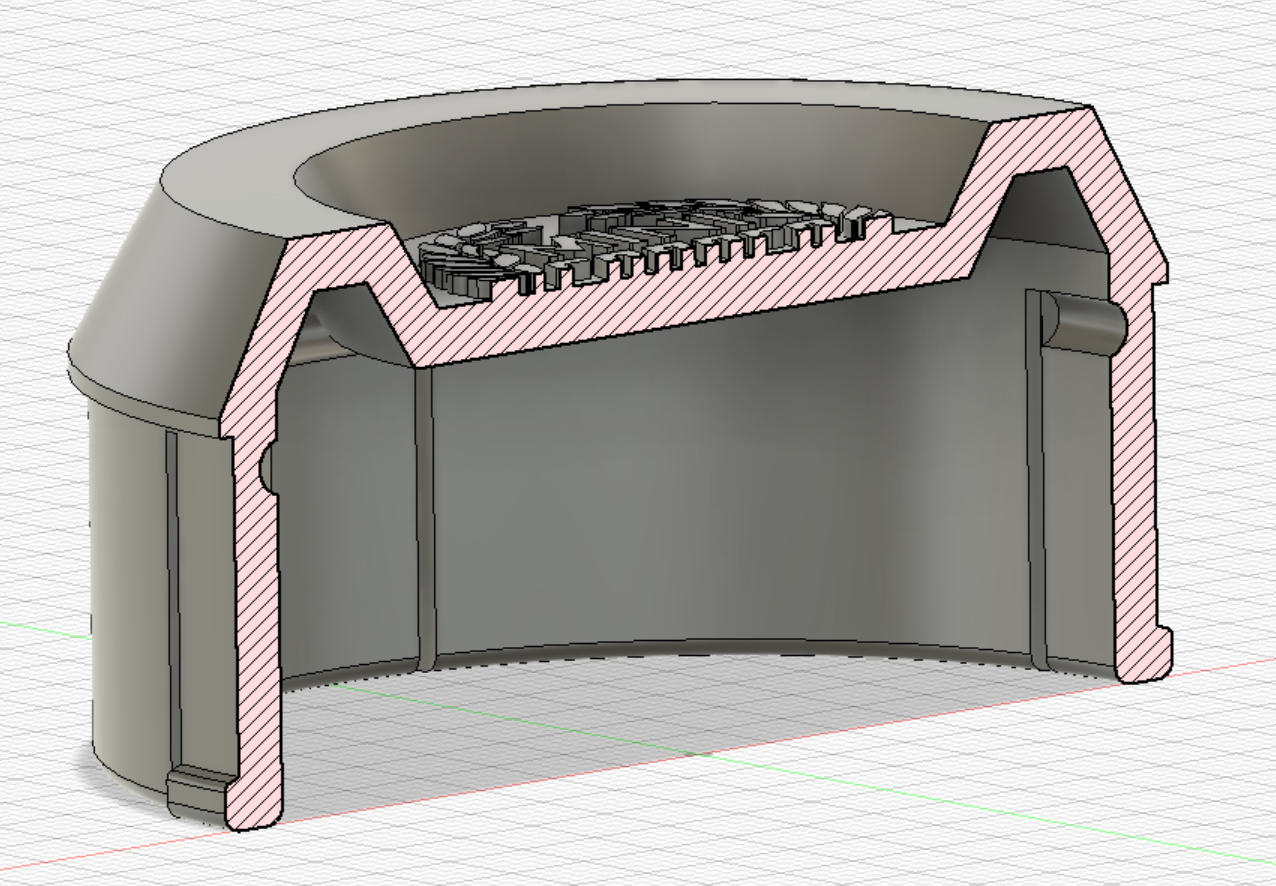Screen dimensions: 1276x886
Task: Click the vertical groove on outer left wall
Action: coord(172,600)
